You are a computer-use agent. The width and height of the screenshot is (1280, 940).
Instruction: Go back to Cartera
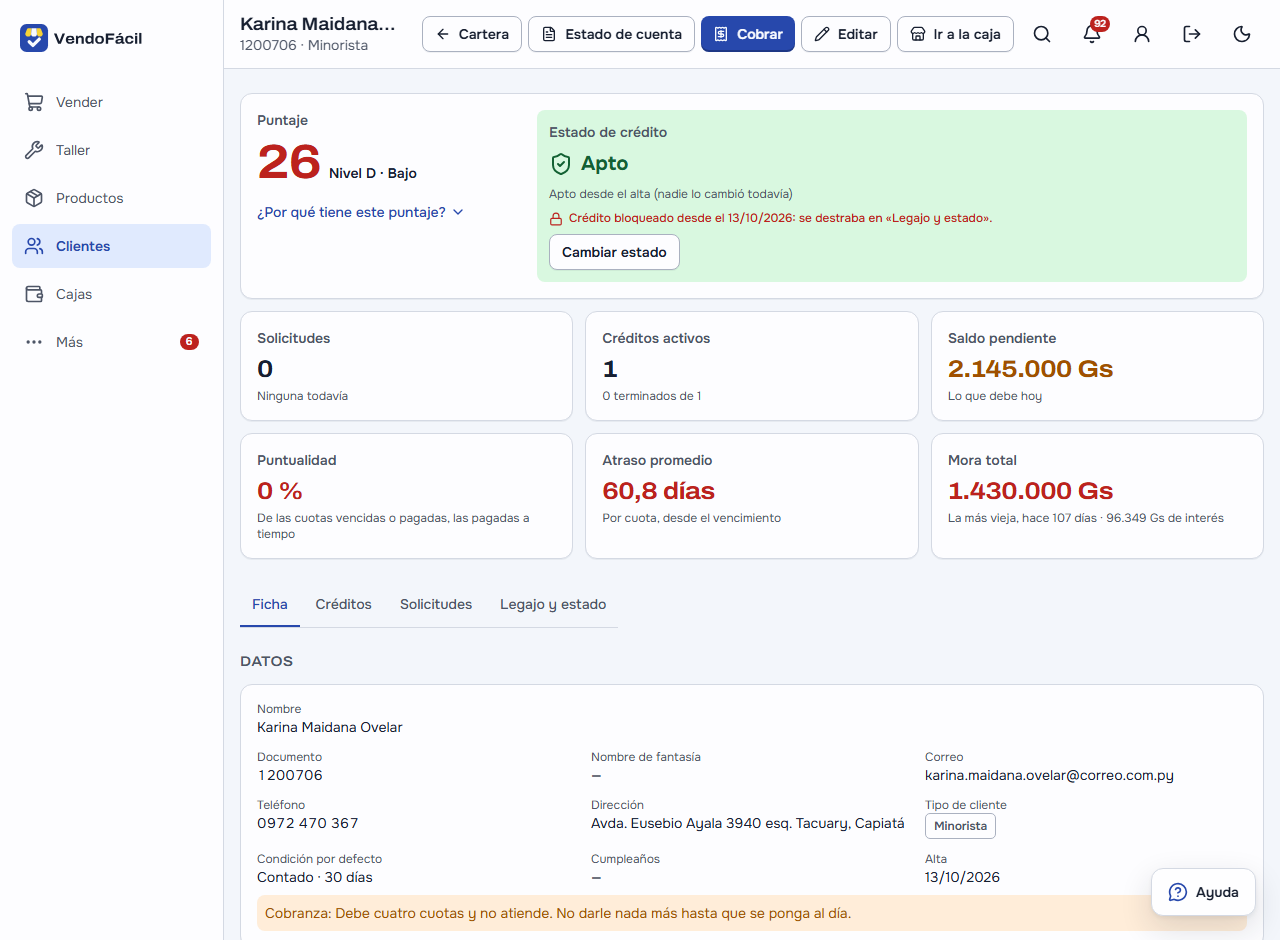pos(472,34)
